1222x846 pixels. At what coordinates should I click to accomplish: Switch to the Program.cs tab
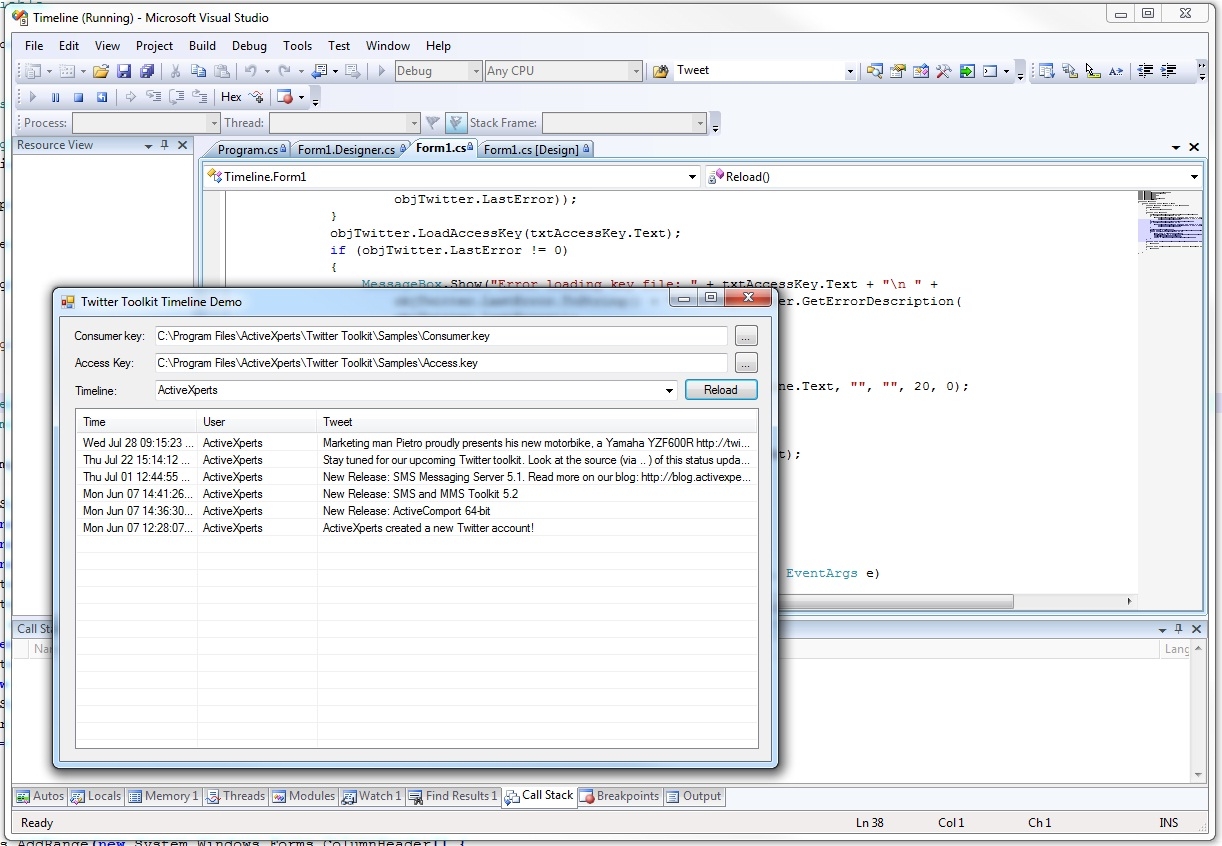pos(248,150)
